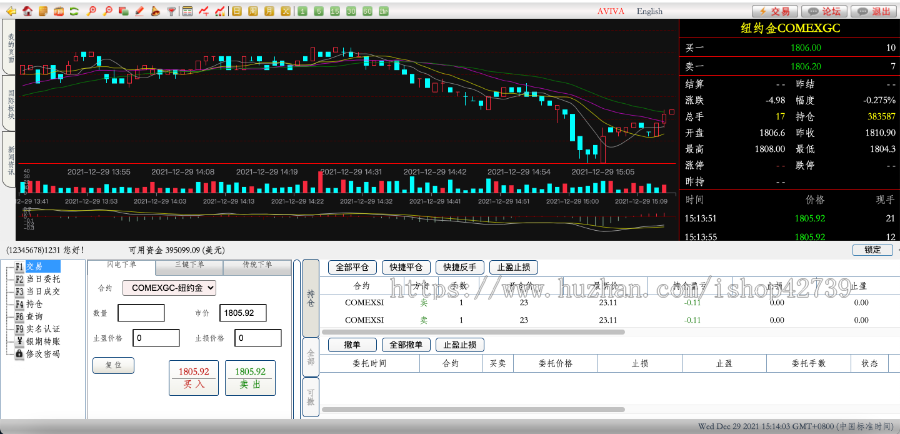The image size is (900, 434).
Task: Click the 数量 quantity input field
Action: (141, 313)
